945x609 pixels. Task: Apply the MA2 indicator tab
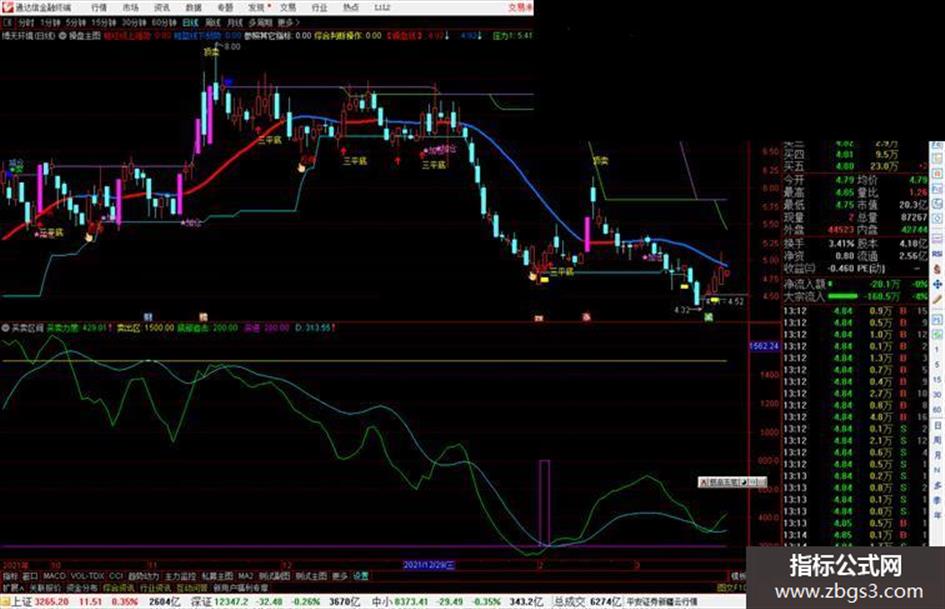coord(245,576)
